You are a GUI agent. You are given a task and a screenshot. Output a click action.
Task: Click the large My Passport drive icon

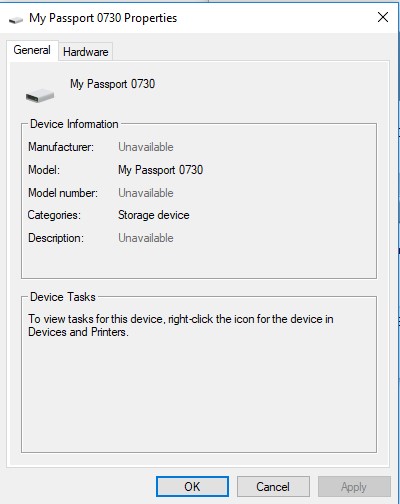40,96
